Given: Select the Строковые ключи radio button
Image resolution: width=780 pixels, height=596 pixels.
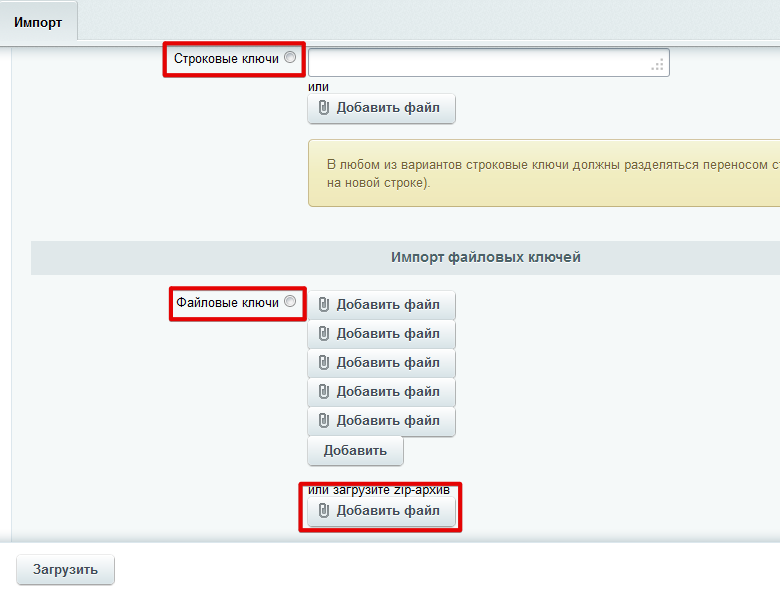Looking at the screenshot, I should click(290, 57).
